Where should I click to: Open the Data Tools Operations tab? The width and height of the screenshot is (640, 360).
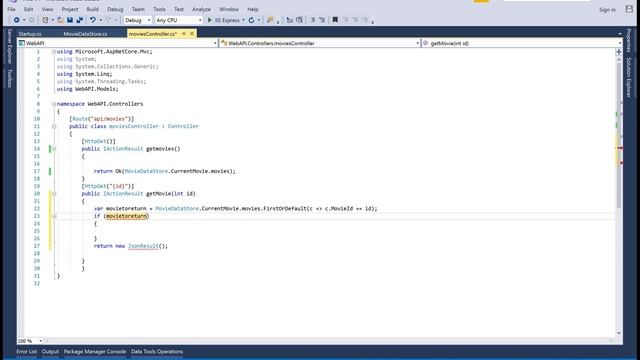tap(157, 351)
